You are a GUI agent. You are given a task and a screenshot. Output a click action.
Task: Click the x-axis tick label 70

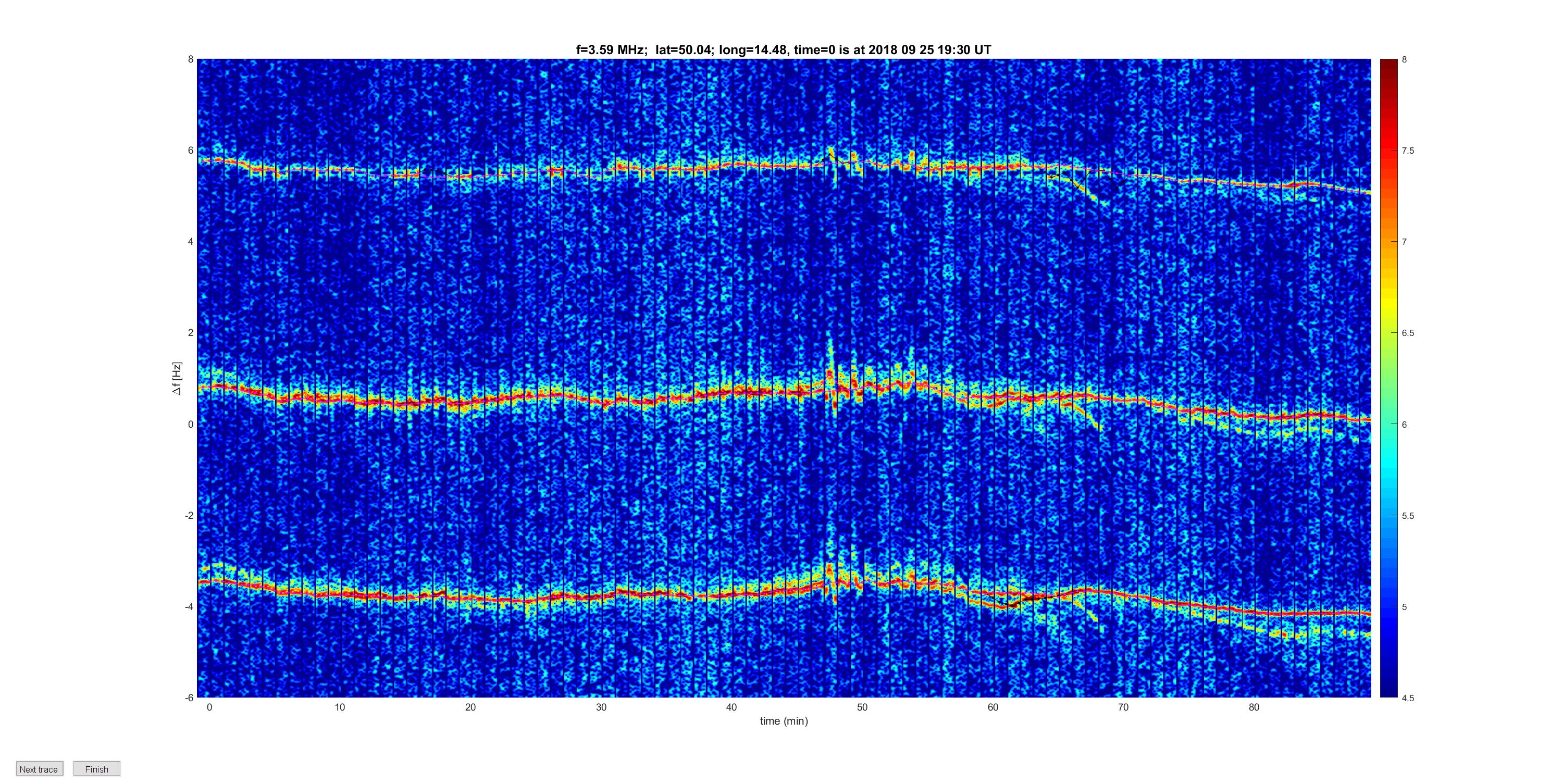coord(1123,707)
